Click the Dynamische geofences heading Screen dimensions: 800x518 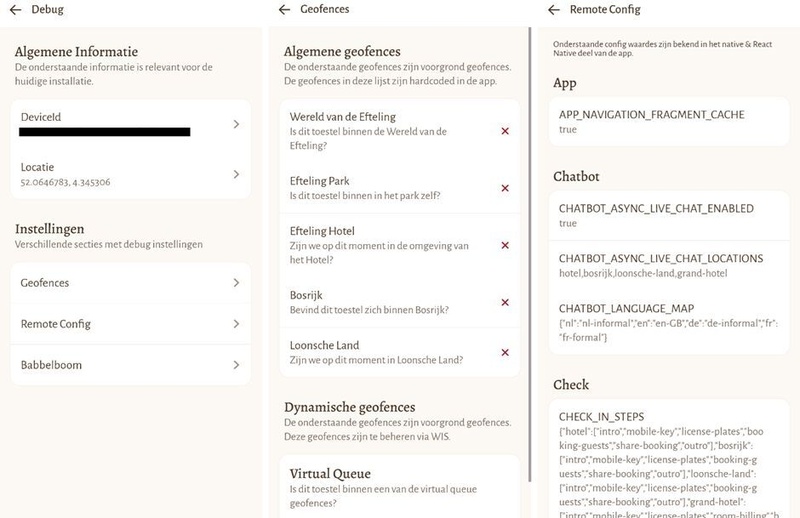(x=349, y=407)
